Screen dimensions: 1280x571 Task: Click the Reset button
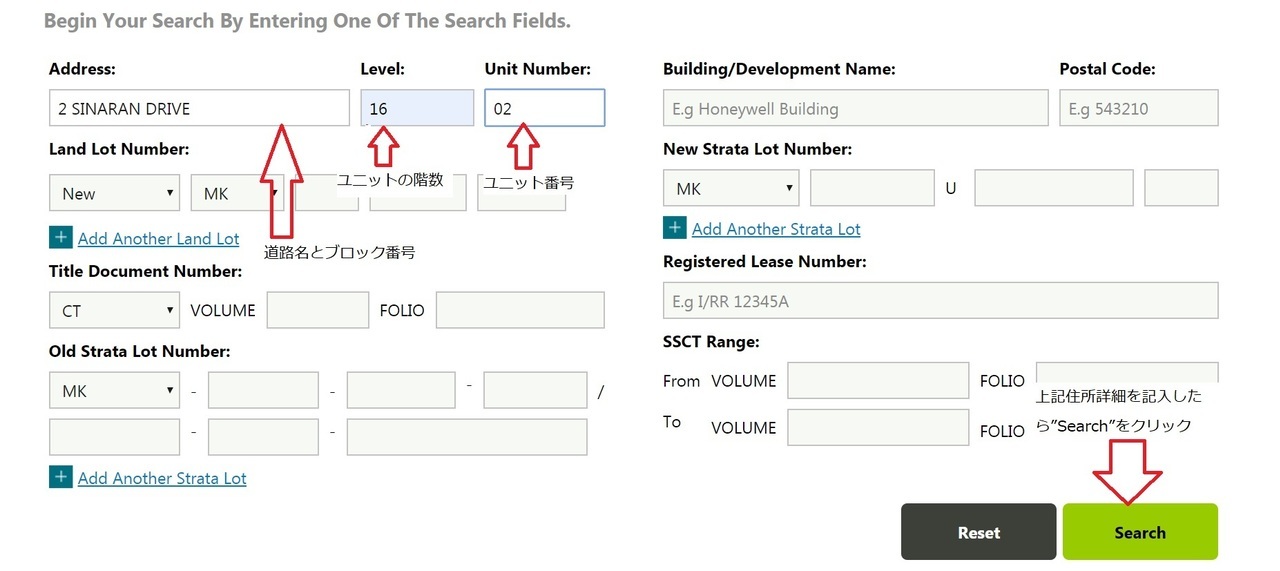tap(978, 532)
